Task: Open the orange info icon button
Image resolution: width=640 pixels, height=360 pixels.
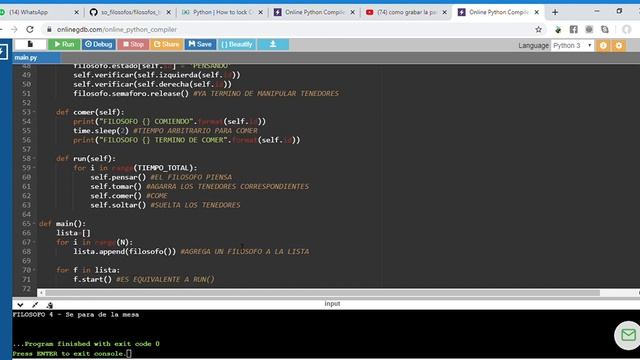Action: click(x=603, y=45)
